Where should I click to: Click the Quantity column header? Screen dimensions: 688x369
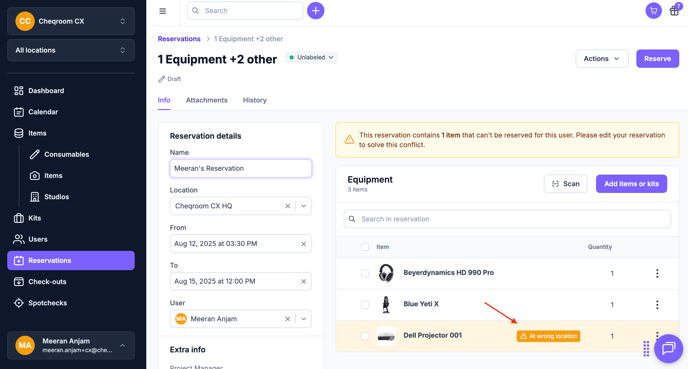599,247
